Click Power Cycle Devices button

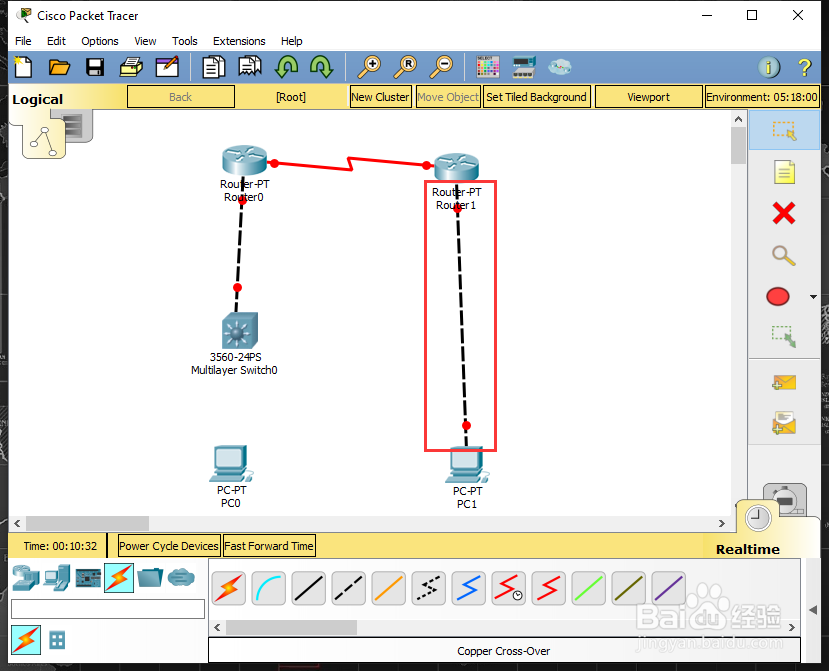point(169,546)
